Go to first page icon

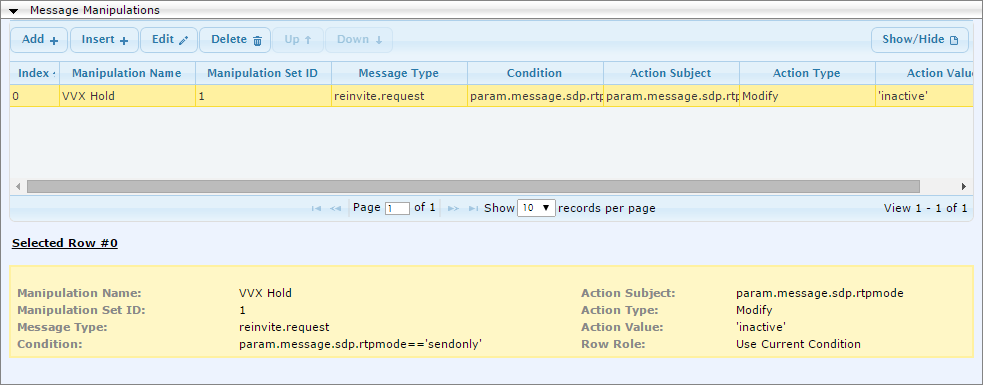tap(317, 208)
